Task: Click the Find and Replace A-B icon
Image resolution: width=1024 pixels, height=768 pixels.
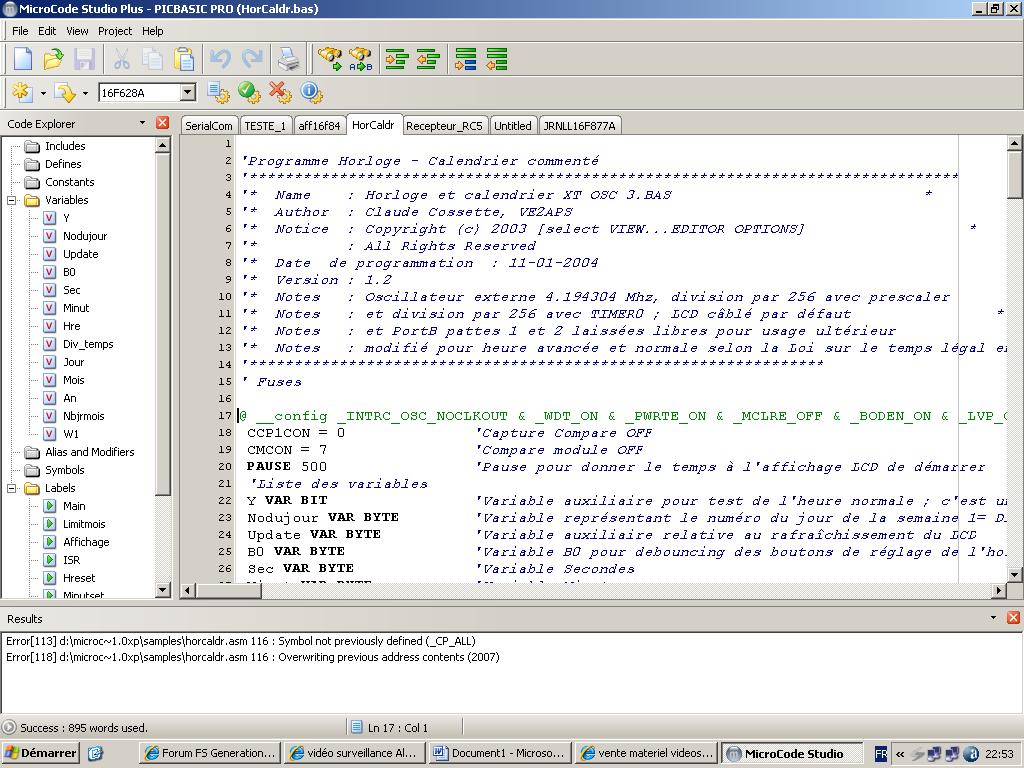Action: point(360,60)
